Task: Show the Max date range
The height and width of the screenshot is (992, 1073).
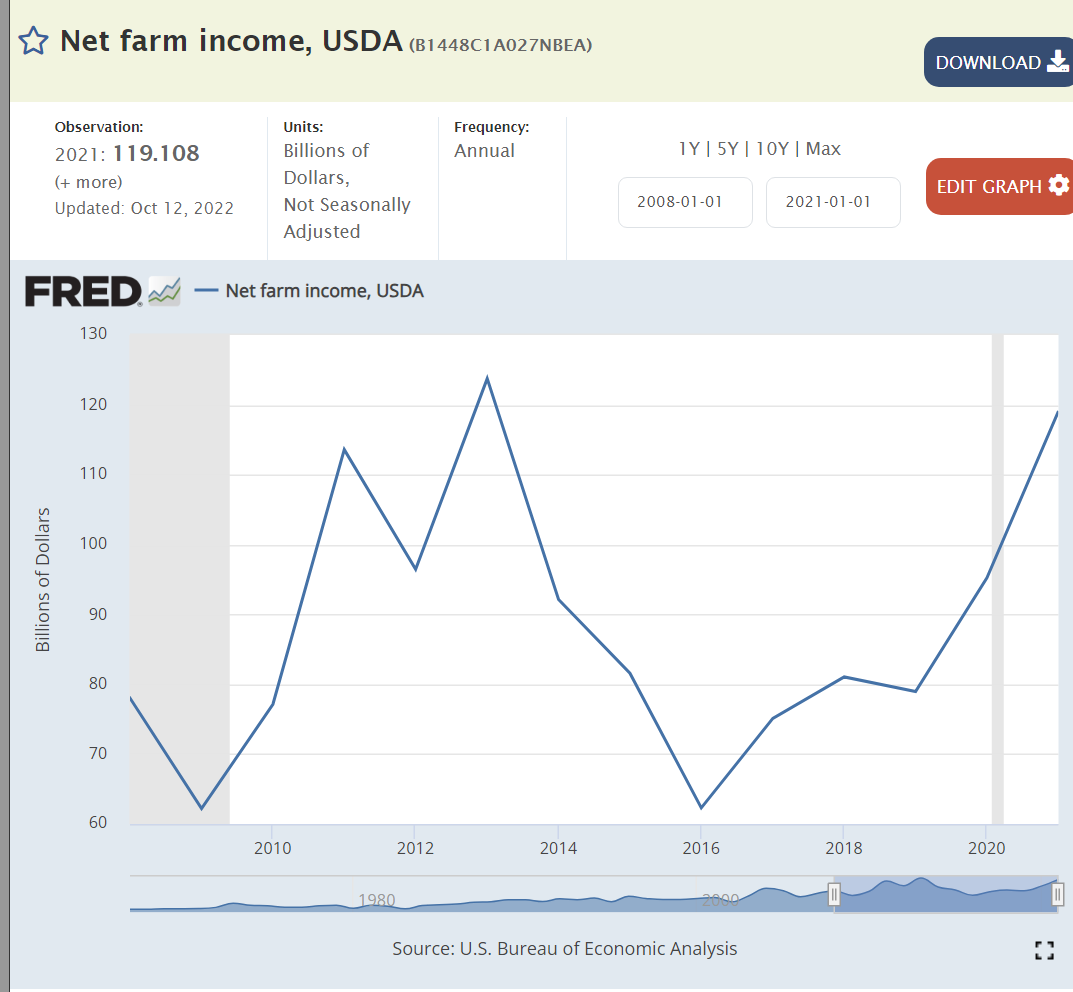Action: click(x=823, y=149)
